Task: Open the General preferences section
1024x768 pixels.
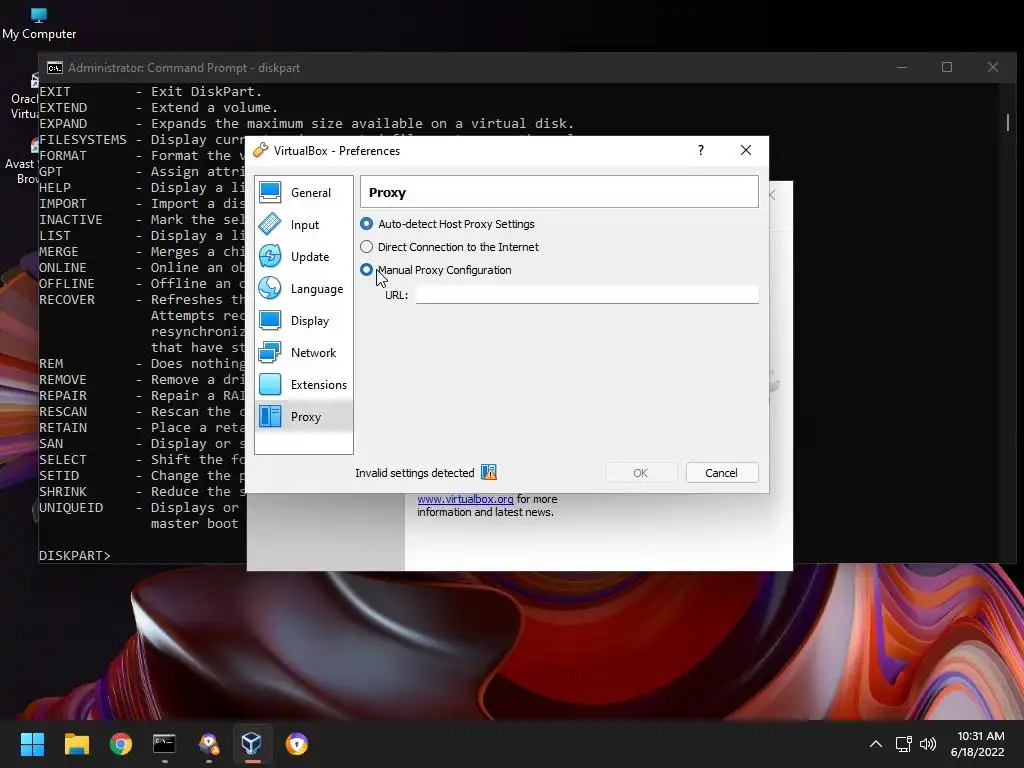Action: 304,193
